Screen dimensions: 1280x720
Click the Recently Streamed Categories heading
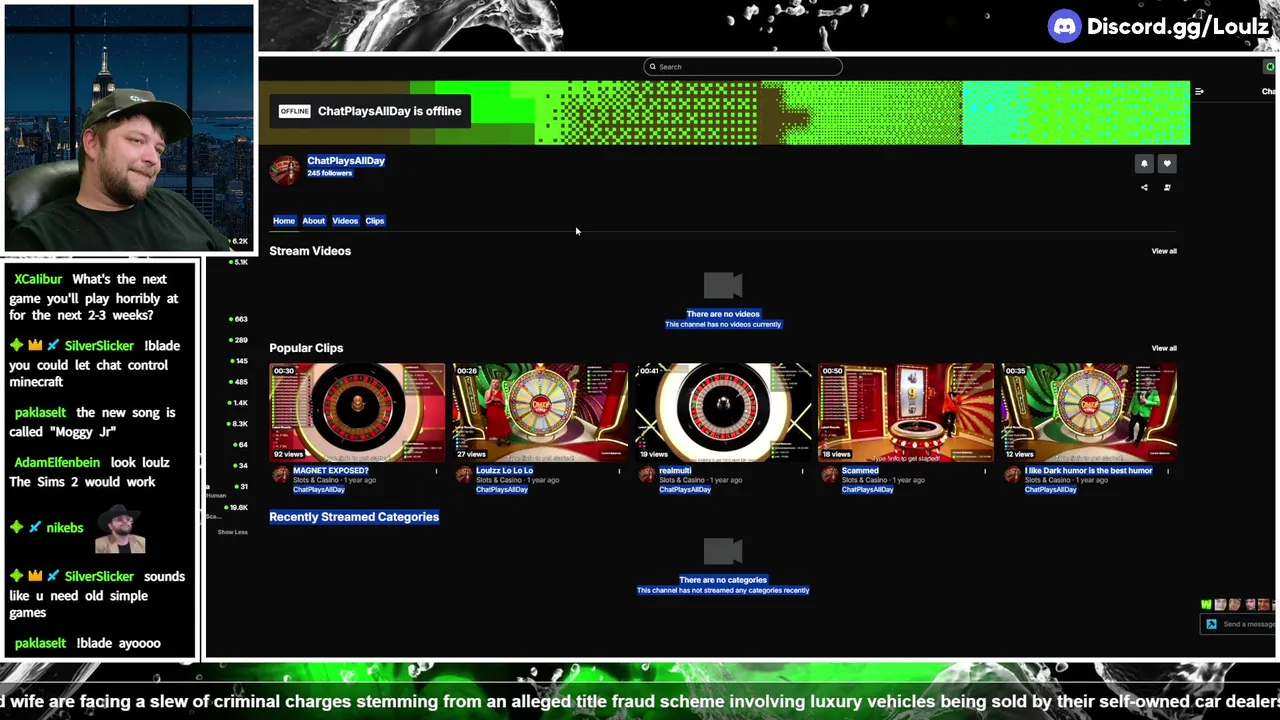tap(354, 517)
